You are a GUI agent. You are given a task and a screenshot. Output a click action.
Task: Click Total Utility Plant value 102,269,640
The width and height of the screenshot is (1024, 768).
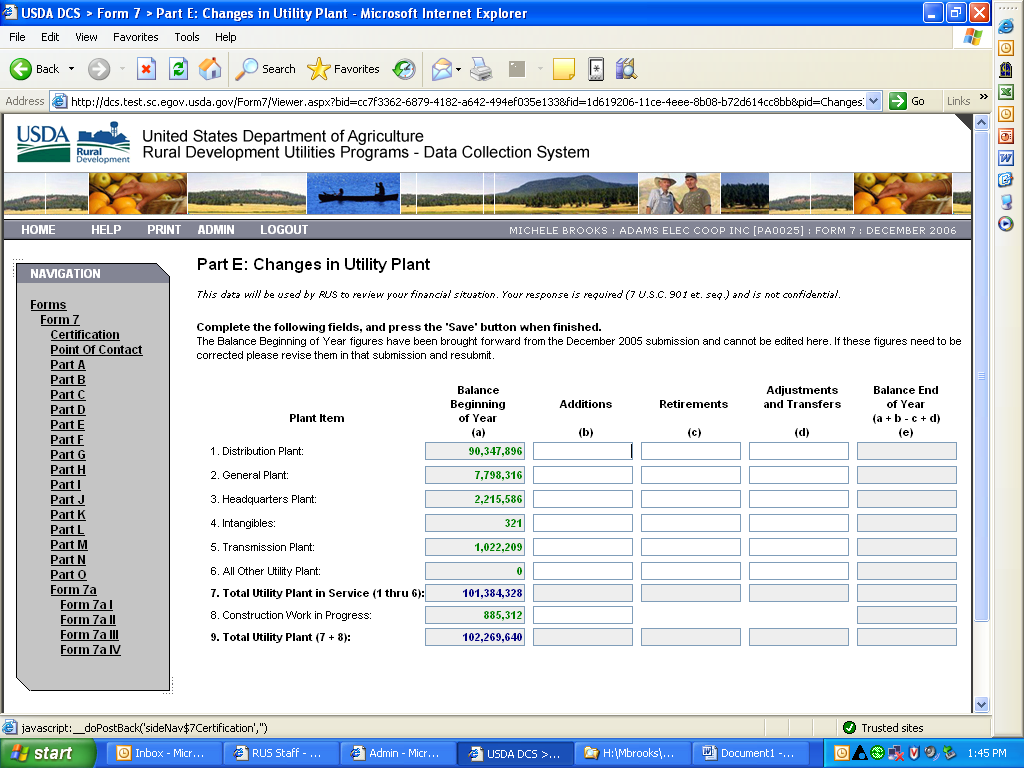(475, 637)
